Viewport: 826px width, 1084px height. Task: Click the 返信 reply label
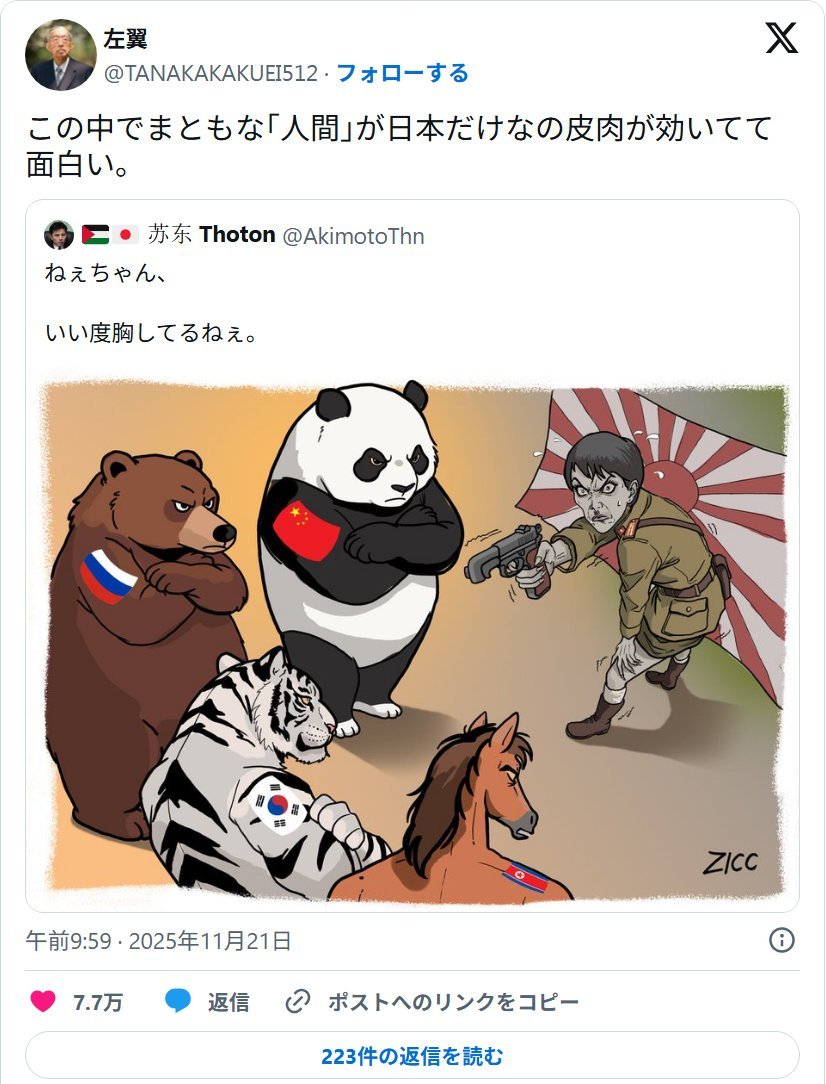pos(228,1002)
